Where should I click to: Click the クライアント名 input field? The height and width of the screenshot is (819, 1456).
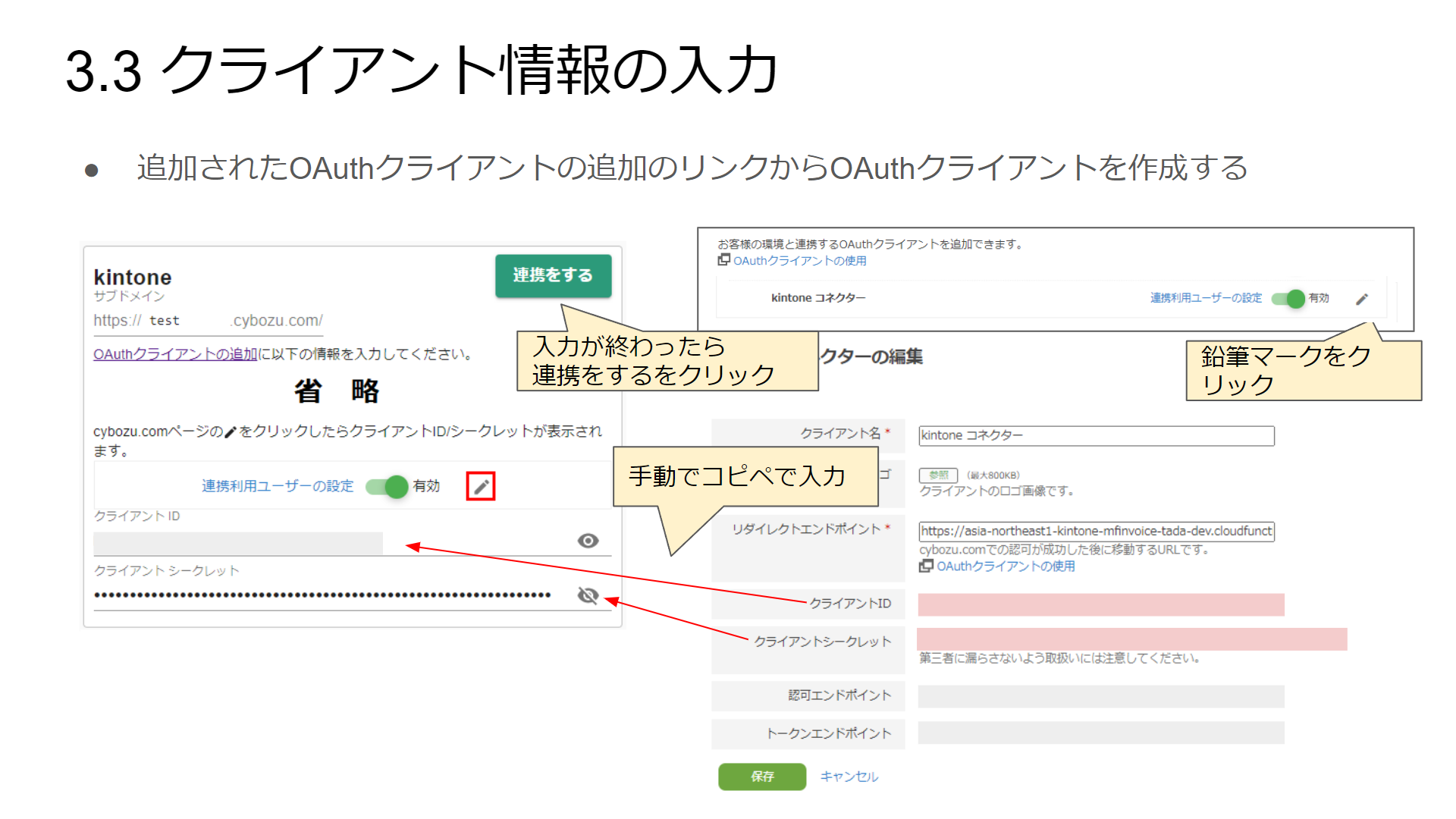coord(1097,435)
